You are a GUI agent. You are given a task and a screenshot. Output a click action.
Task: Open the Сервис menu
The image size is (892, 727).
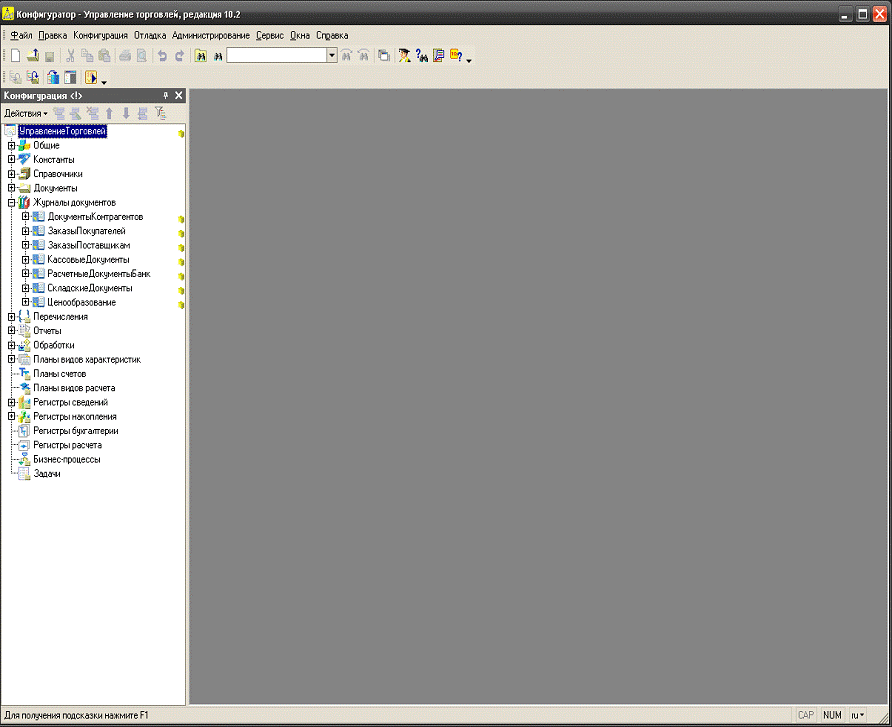tap(270, 35)
